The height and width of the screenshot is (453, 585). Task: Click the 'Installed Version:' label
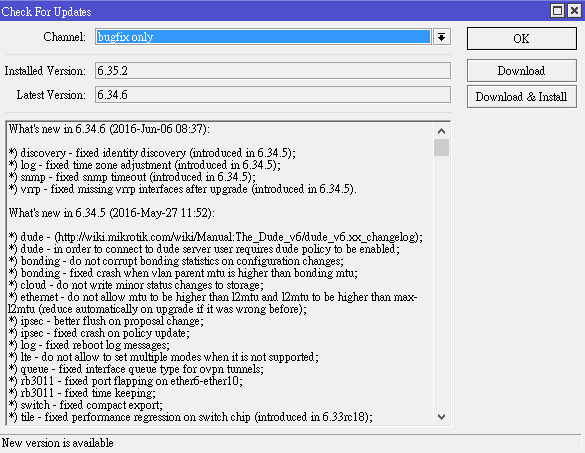pyautogui.click(x=45, y=71)
